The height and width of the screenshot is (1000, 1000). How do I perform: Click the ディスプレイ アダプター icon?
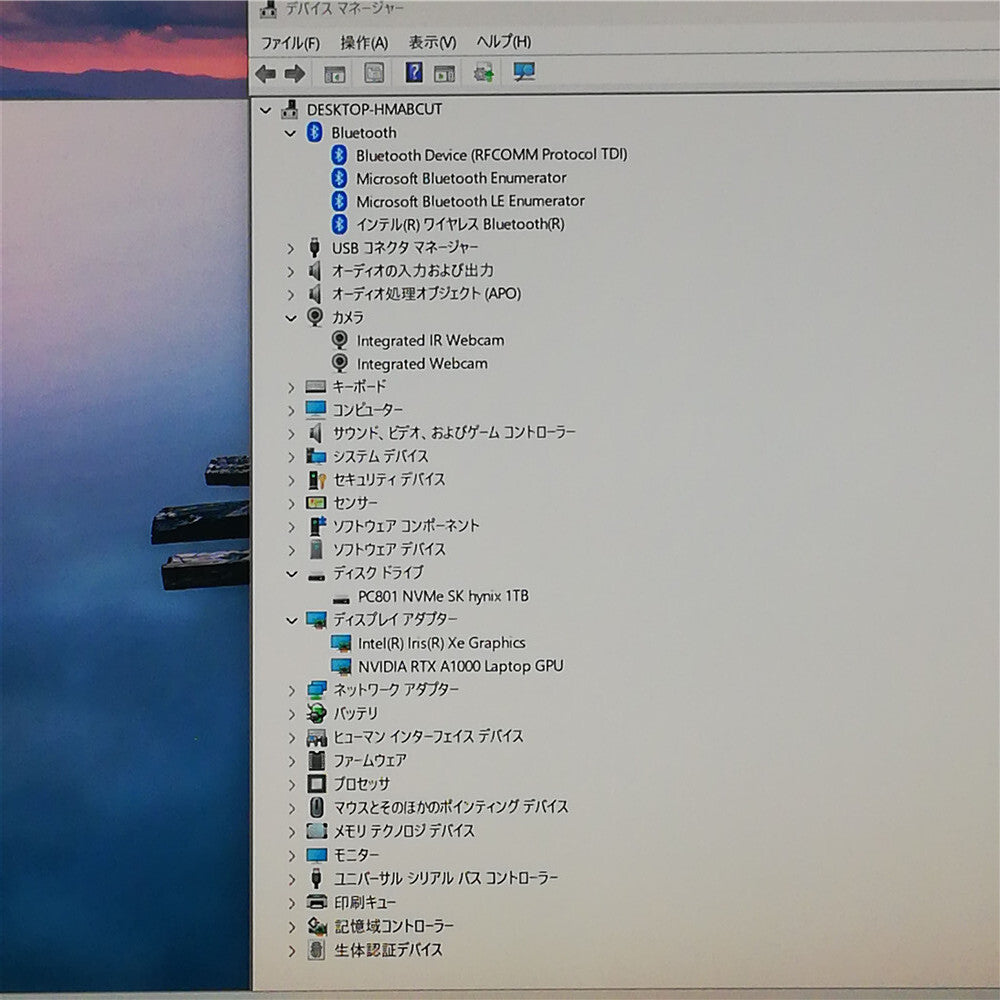tap(316, 619)
